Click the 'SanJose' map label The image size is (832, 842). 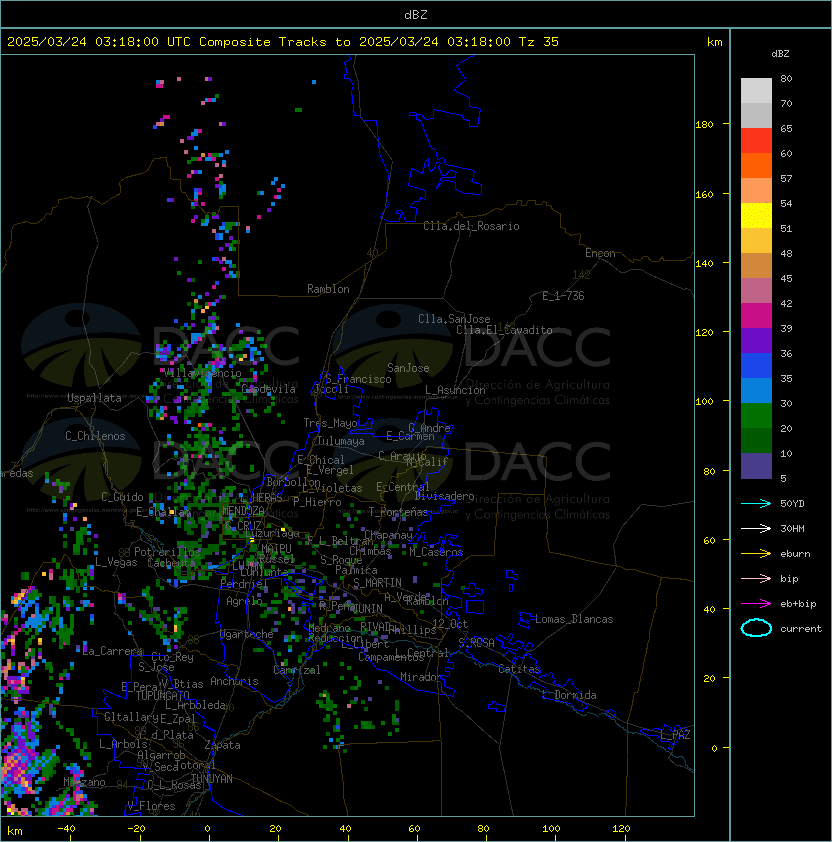click(408, 368)
